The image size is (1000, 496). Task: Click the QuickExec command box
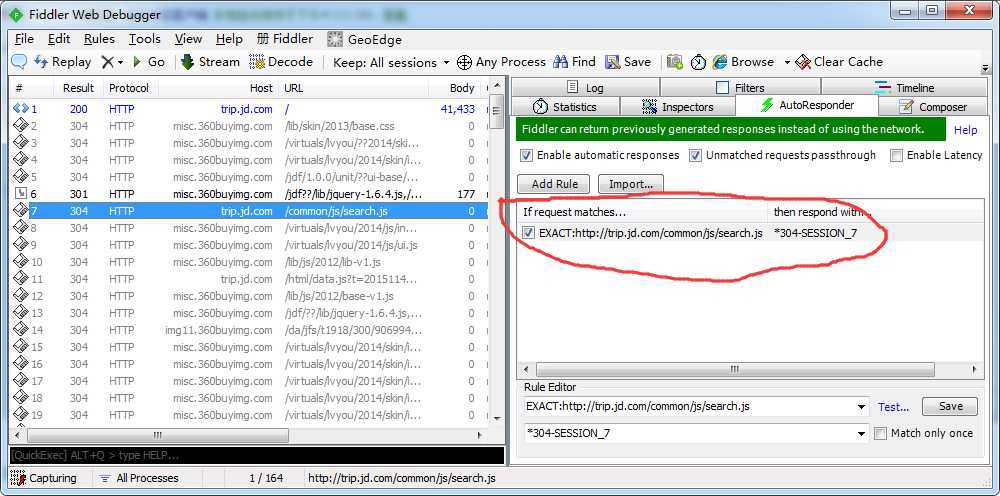pos(256,455)
